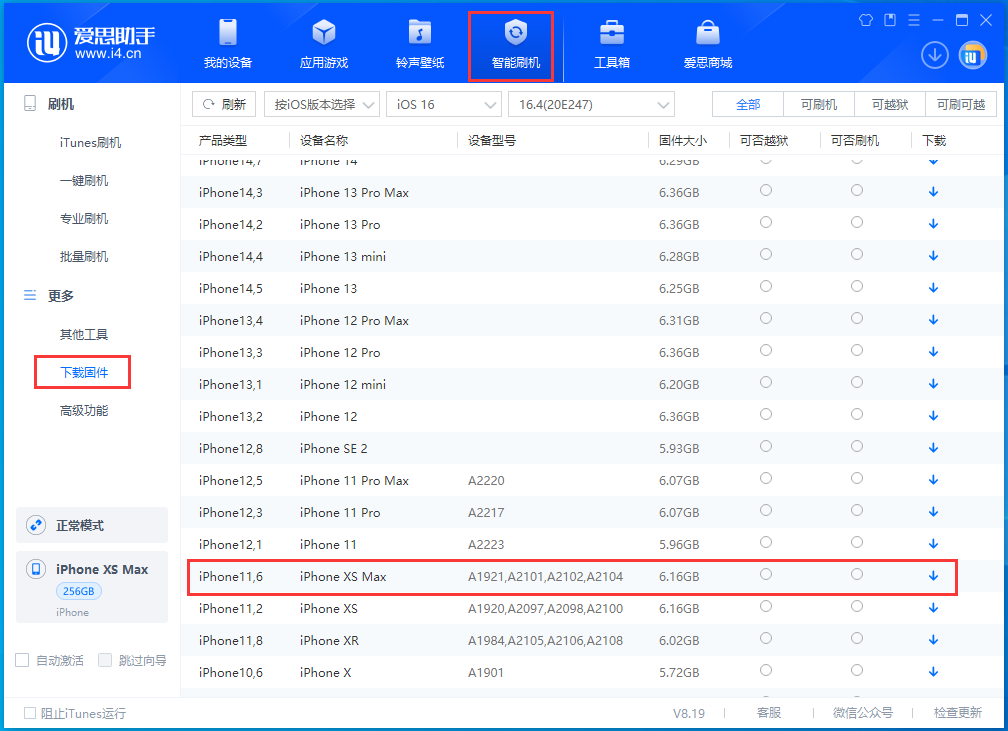Open 爱思商城 (i4 Mall) section
Screen dimensions: 1008x731
[707, 43]
